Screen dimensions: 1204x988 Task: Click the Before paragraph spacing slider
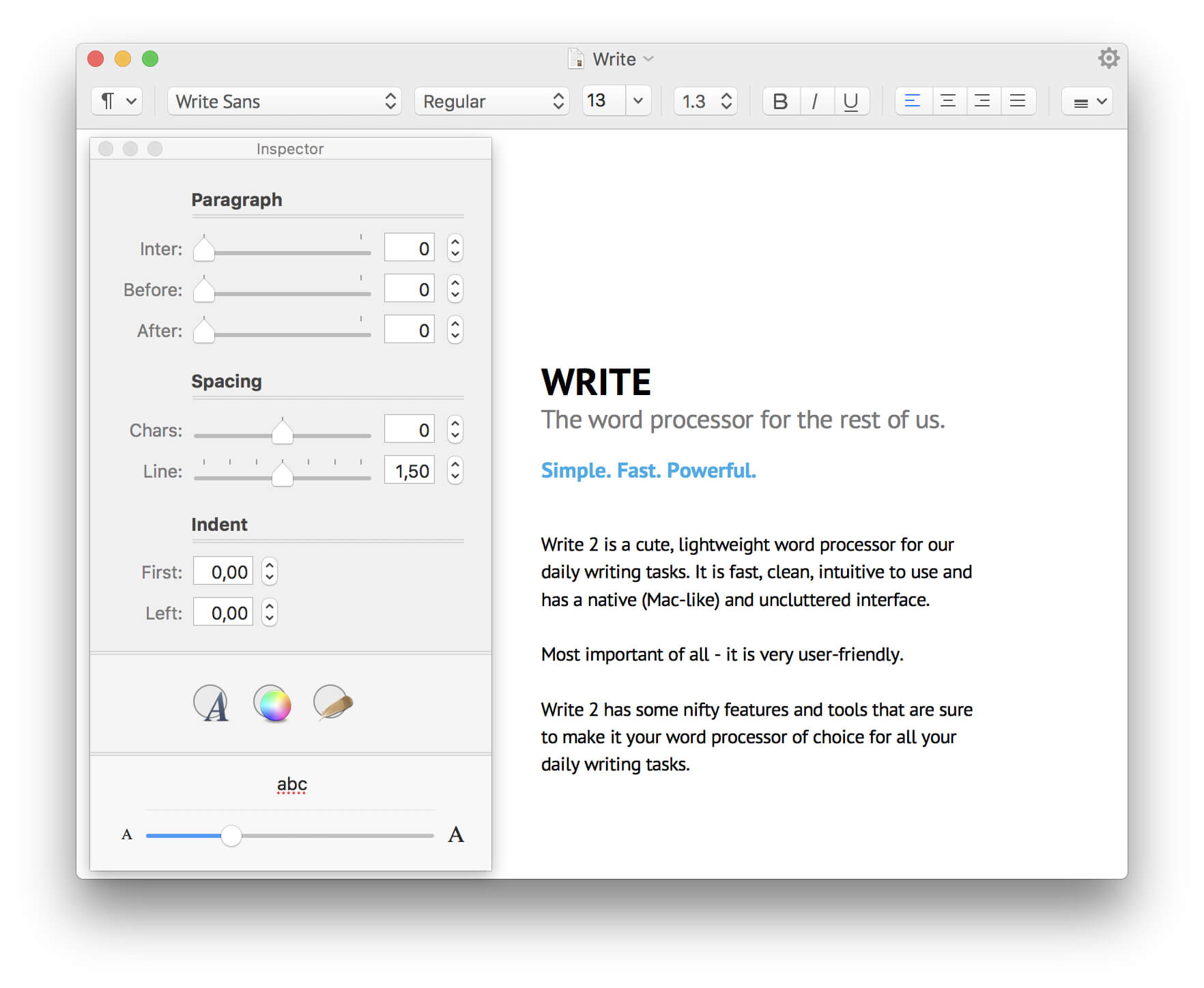click(x=283, y=290)
